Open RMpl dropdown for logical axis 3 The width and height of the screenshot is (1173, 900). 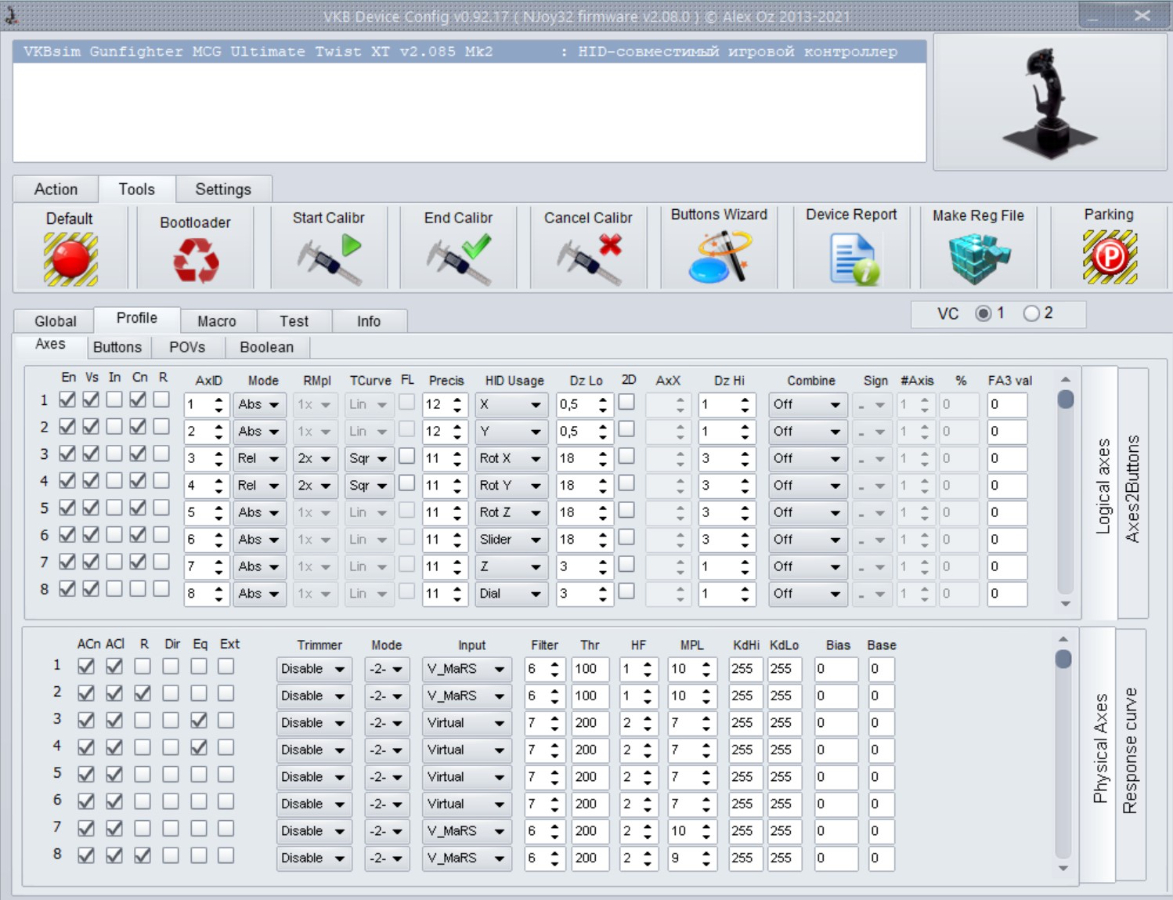click(x=314, y=459)
